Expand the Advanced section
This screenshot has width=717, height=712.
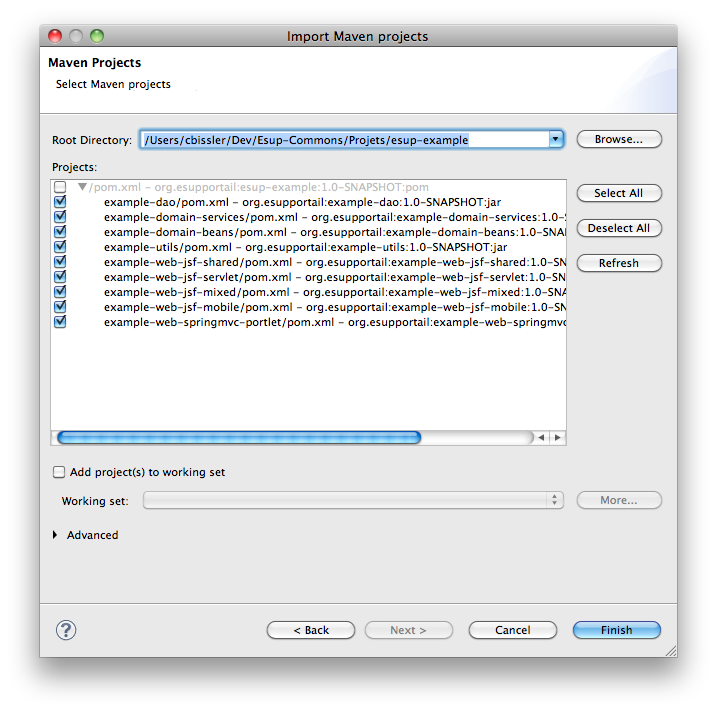55,535
